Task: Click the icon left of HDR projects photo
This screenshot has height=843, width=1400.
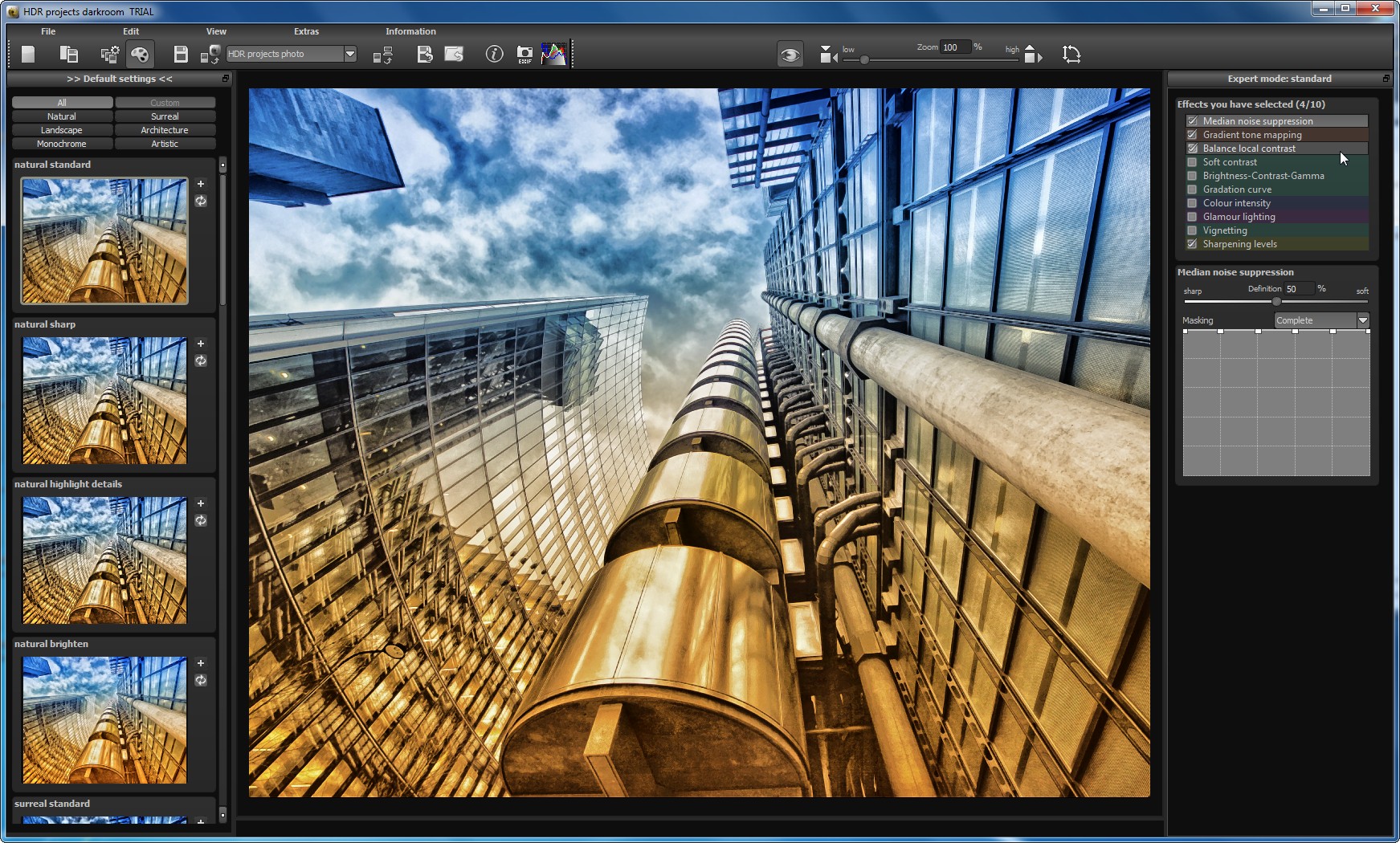Action: point(210,54)
